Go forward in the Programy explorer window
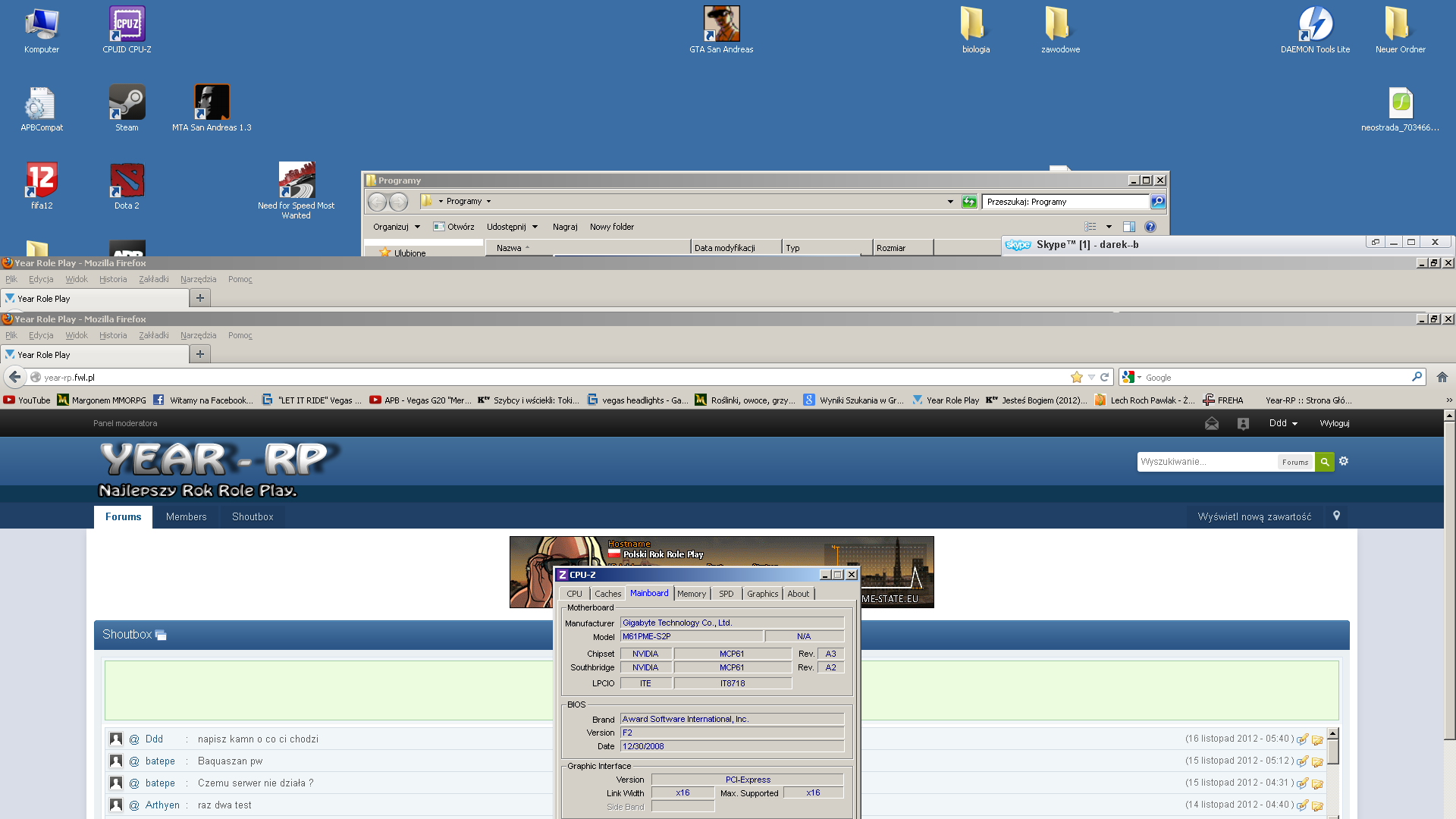1456x819 pixels. click(x=398, y=202)
